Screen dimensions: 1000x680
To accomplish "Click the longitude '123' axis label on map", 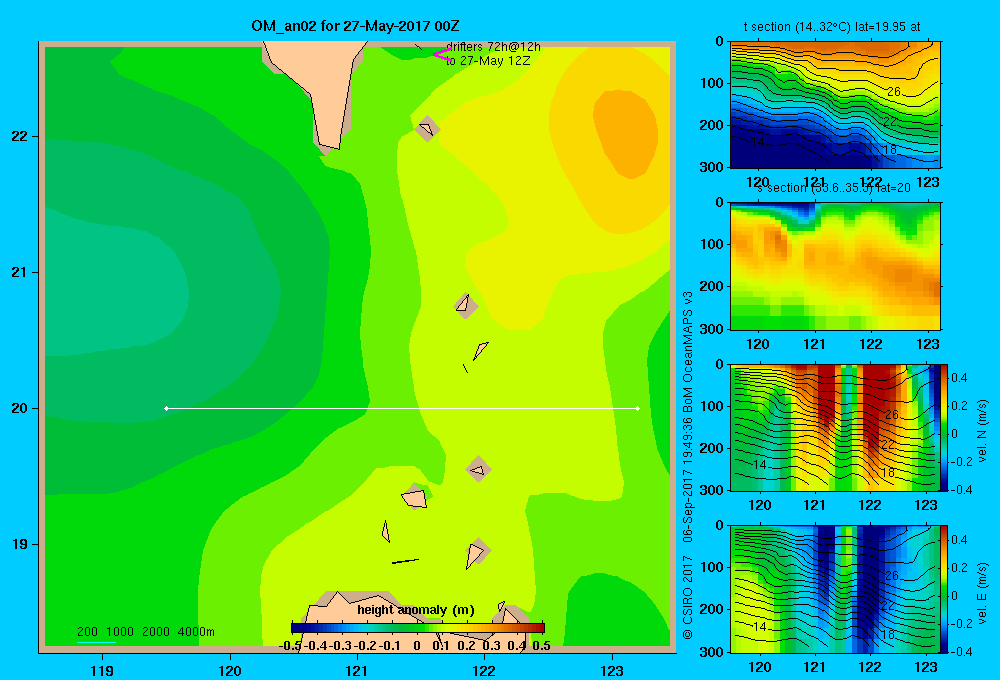I will point(612,671).
